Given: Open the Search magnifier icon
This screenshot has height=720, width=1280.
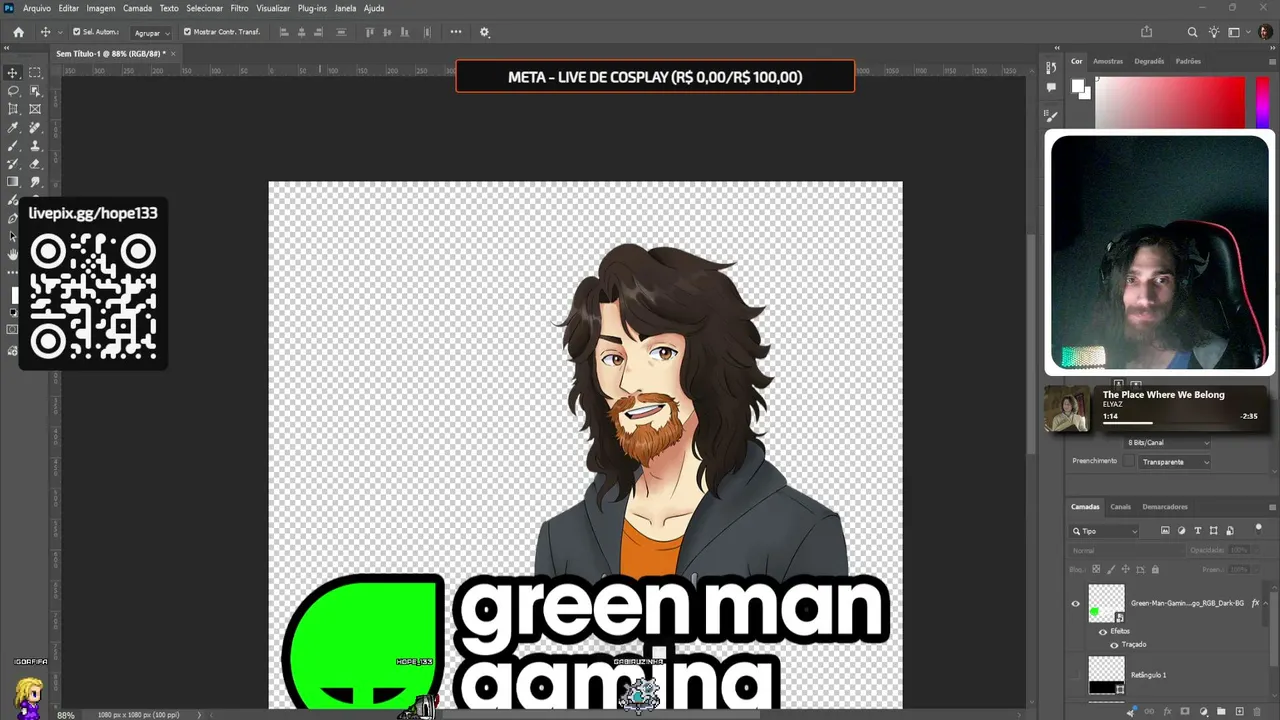Looking at the screenshot, I should [1192, 32].
